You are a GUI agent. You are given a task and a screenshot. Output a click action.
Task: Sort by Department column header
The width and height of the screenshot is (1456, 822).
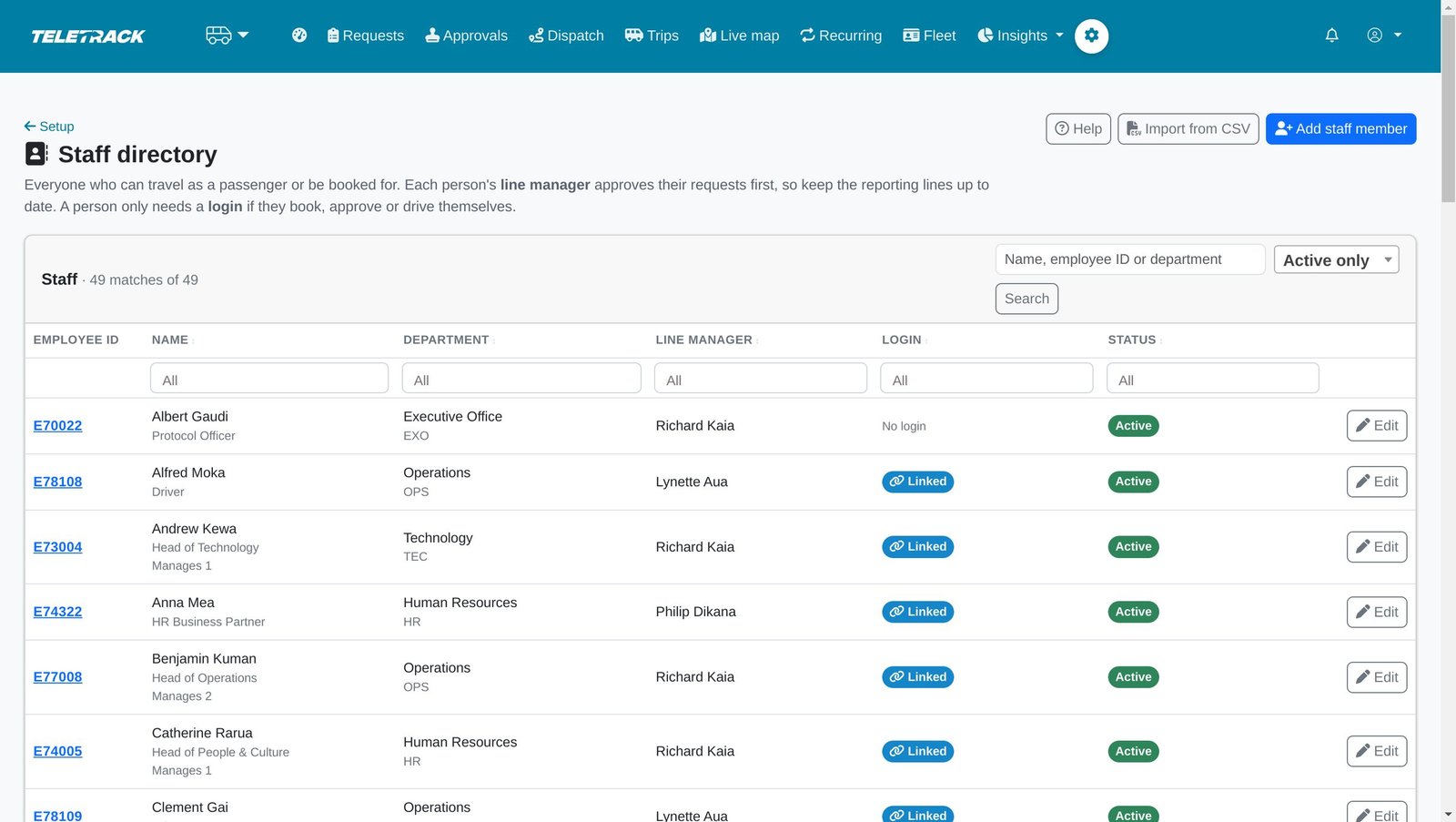pos(449,340)
